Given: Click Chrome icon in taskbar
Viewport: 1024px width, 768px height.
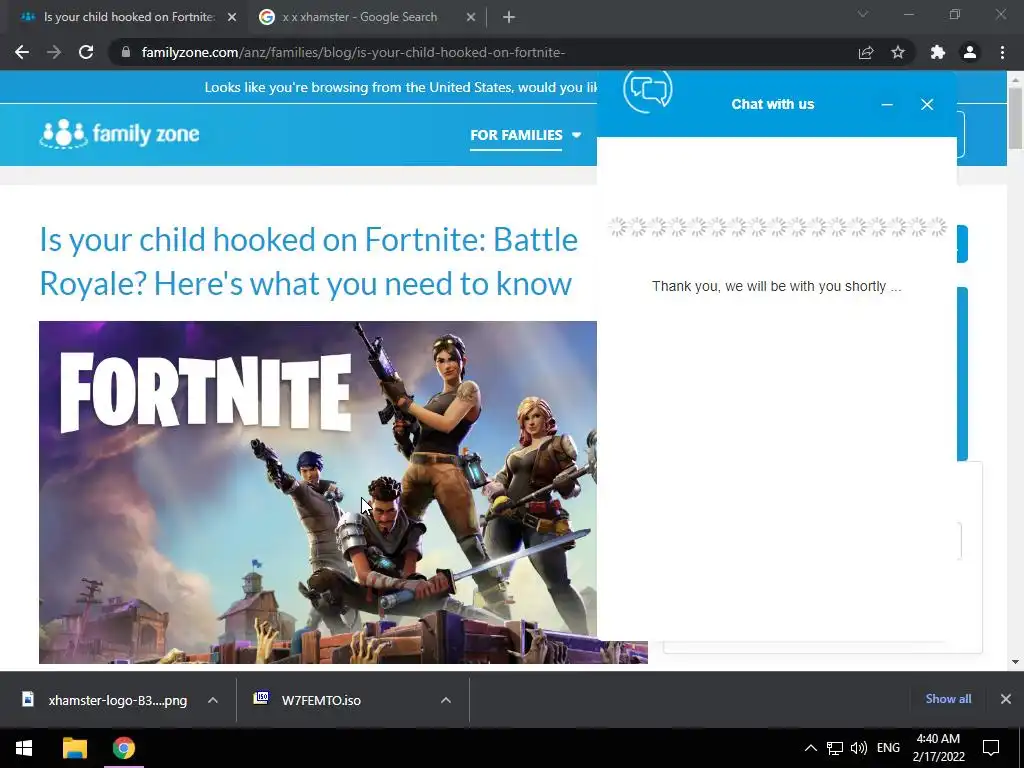Looking at the screenshot, I should pos(123,748).
